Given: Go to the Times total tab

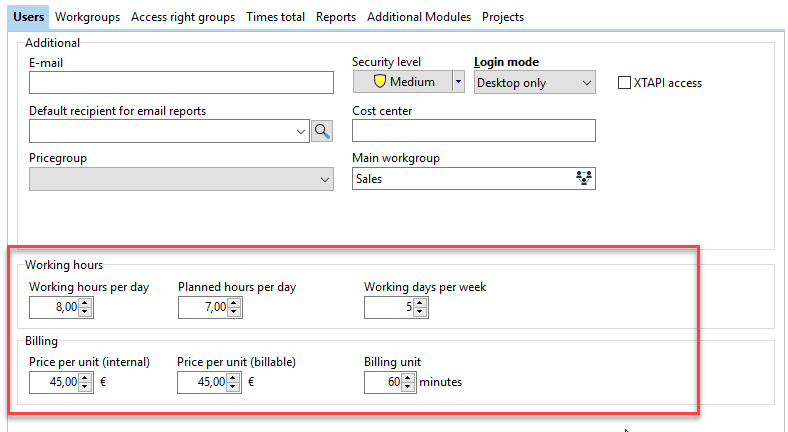Looking at the screenshot, I should pos(275,17).
